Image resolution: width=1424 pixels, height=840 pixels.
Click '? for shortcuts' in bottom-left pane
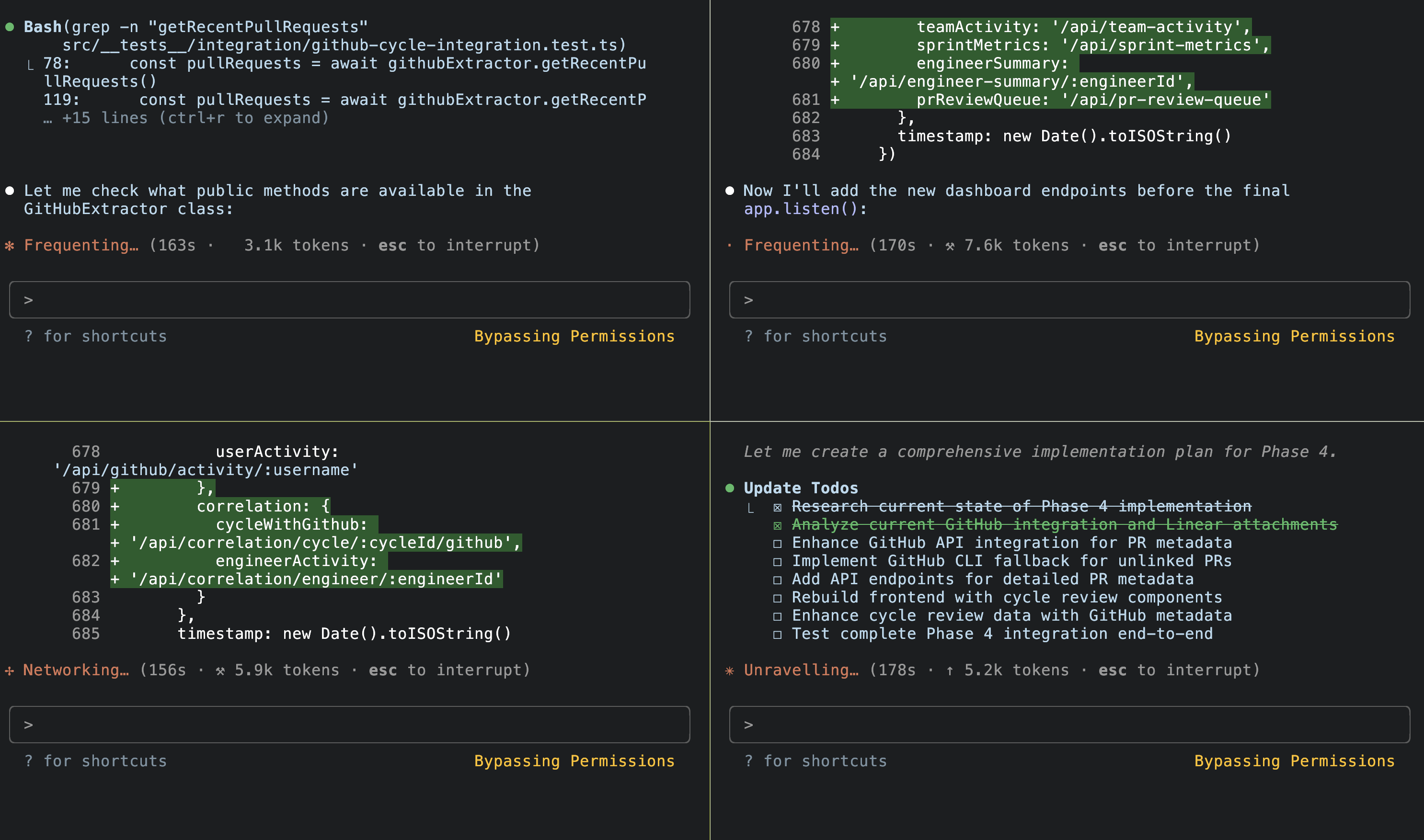click(96, 761)
